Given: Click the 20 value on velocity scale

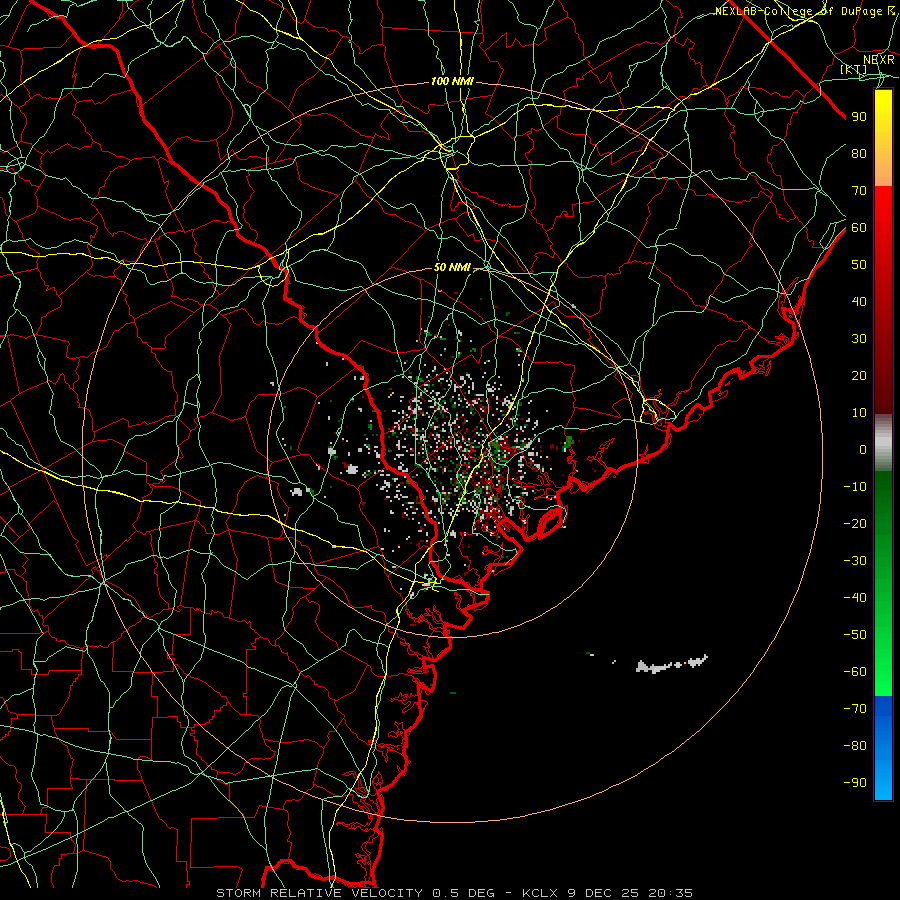Looking at the screenshot, I should point(859,376).
